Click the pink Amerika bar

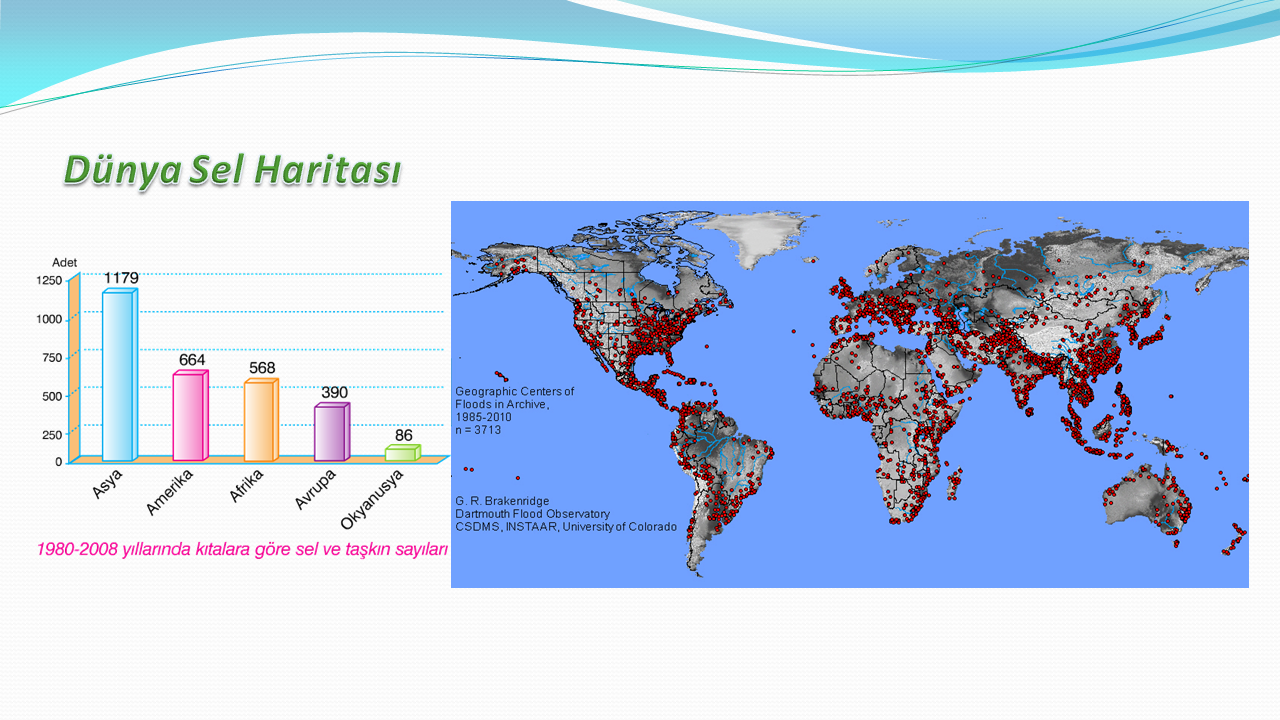190,415
